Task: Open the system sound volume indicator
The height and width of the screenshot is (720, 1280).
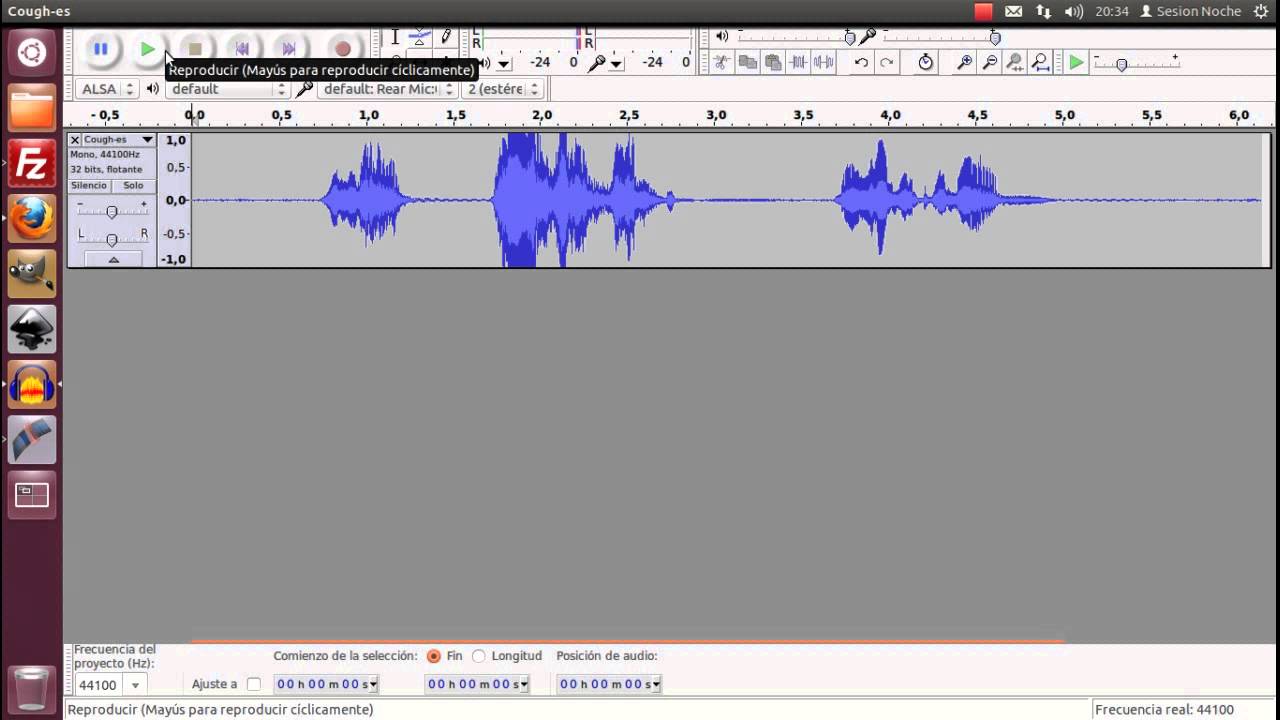Action: (x=1074, y=11)
